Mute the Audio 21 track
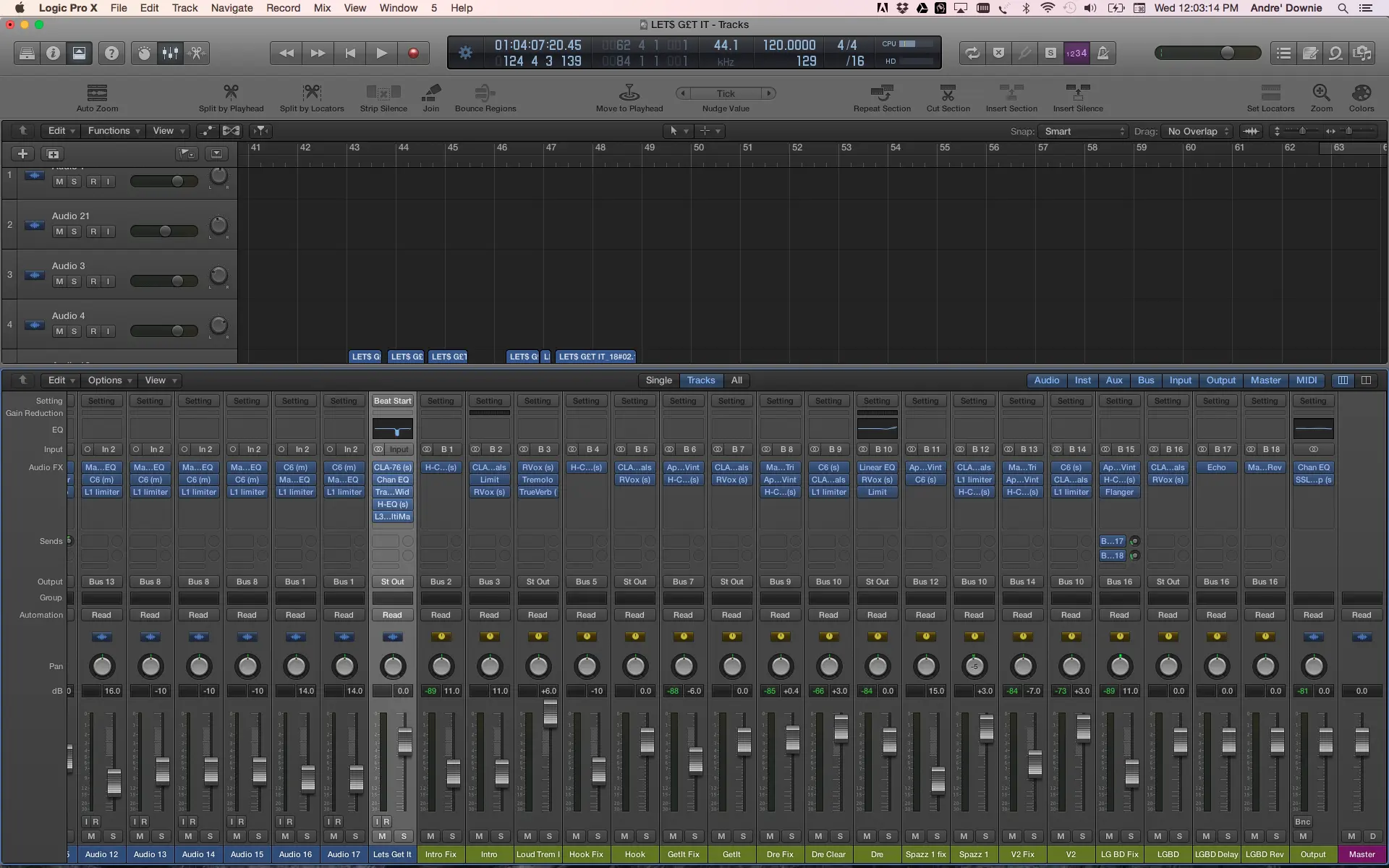The image size is (1389, 868). click(59, 231)
